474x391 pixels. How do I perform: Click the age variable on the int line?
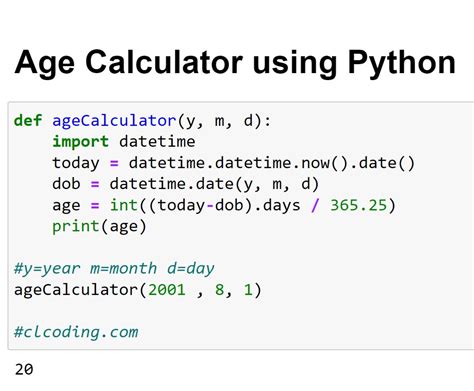click(x=66, y=206)
